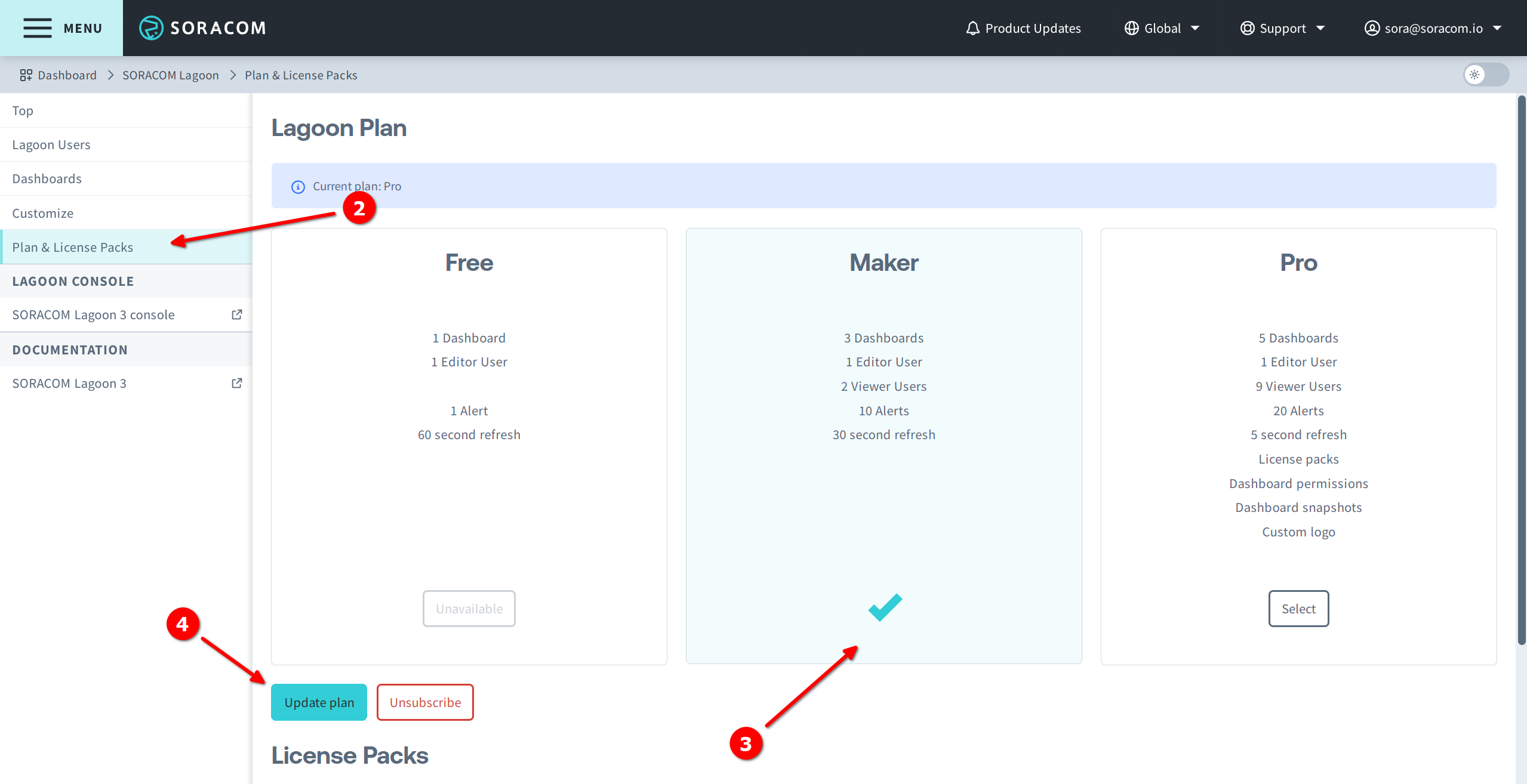Click the current plan Pro info indicator
1527x784 pixels.
[298, 186]
